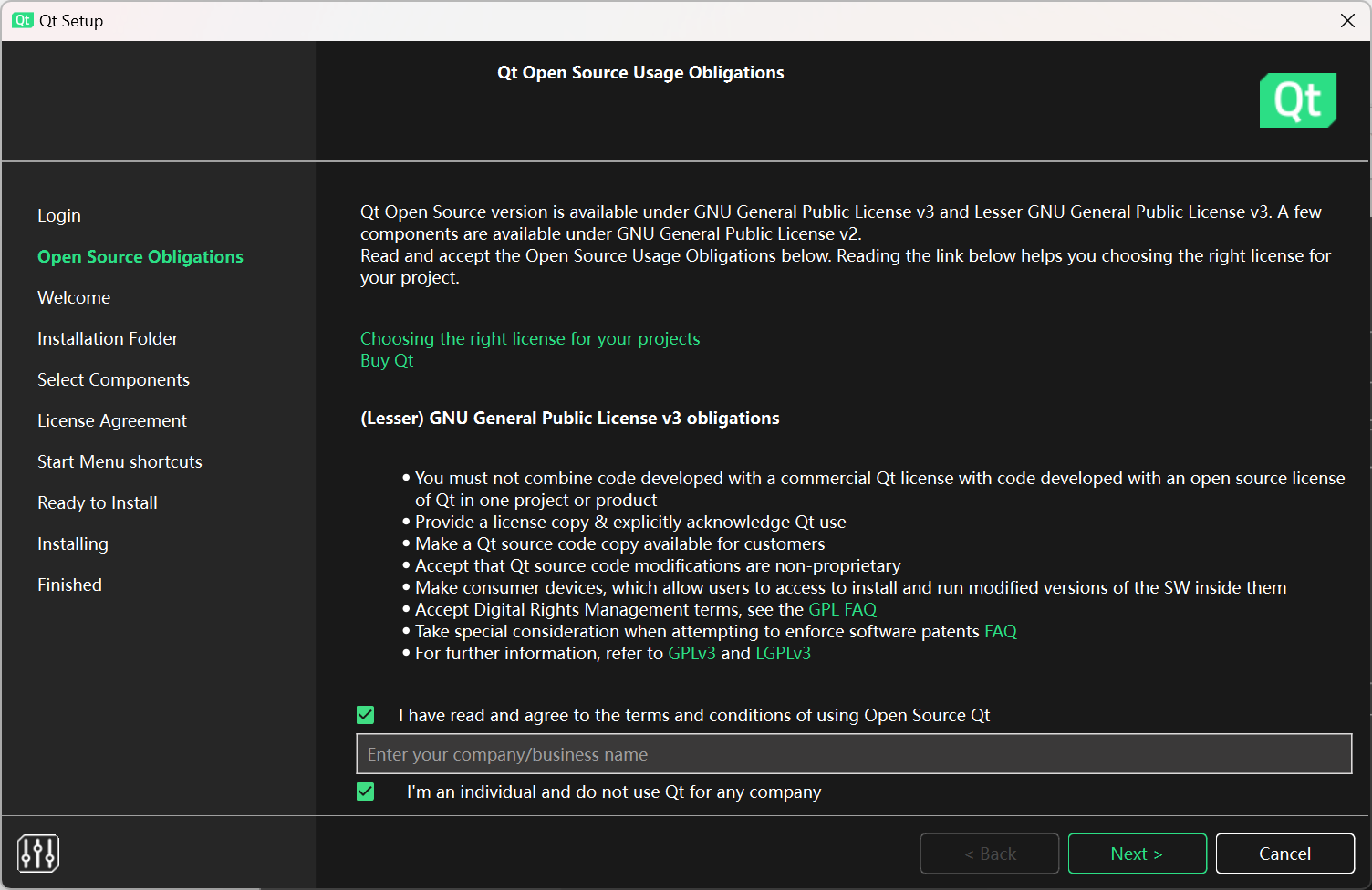Click the disabled Back button
This screenshot has width=1372, height=890.
click(x=990, y=854)
